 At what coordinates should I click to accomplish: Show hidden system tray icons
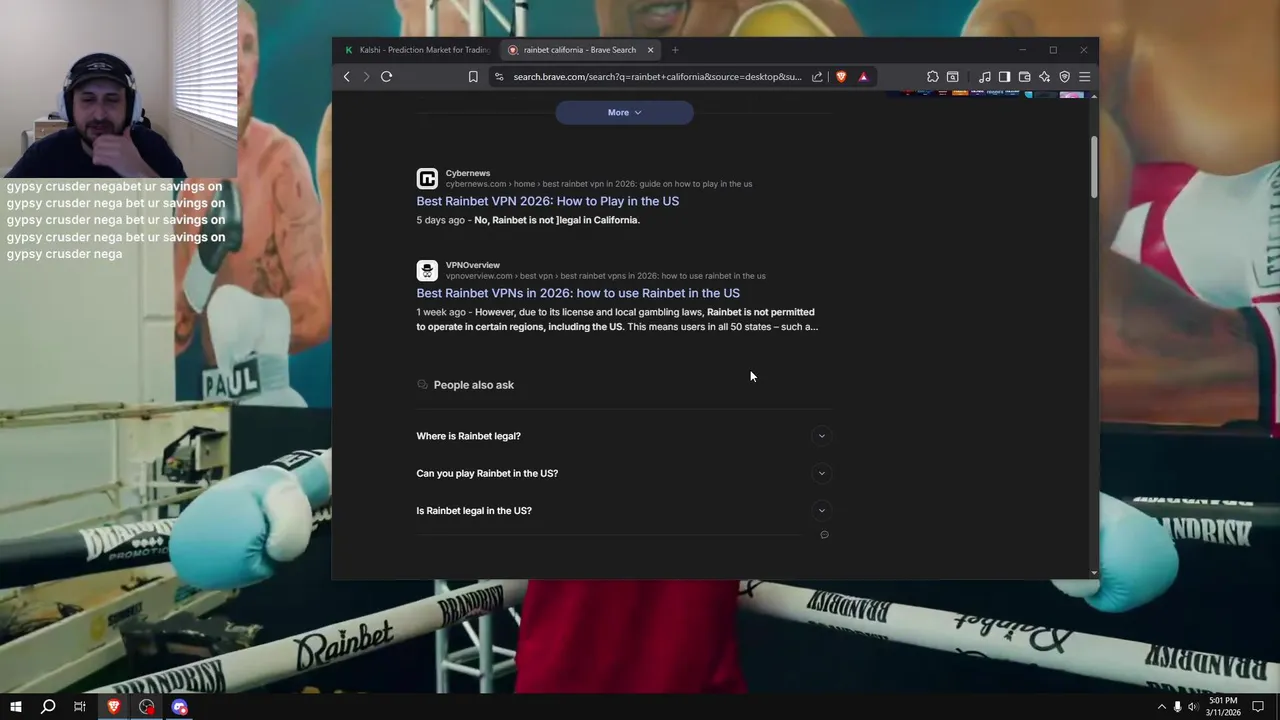(x=1161, y=707)
